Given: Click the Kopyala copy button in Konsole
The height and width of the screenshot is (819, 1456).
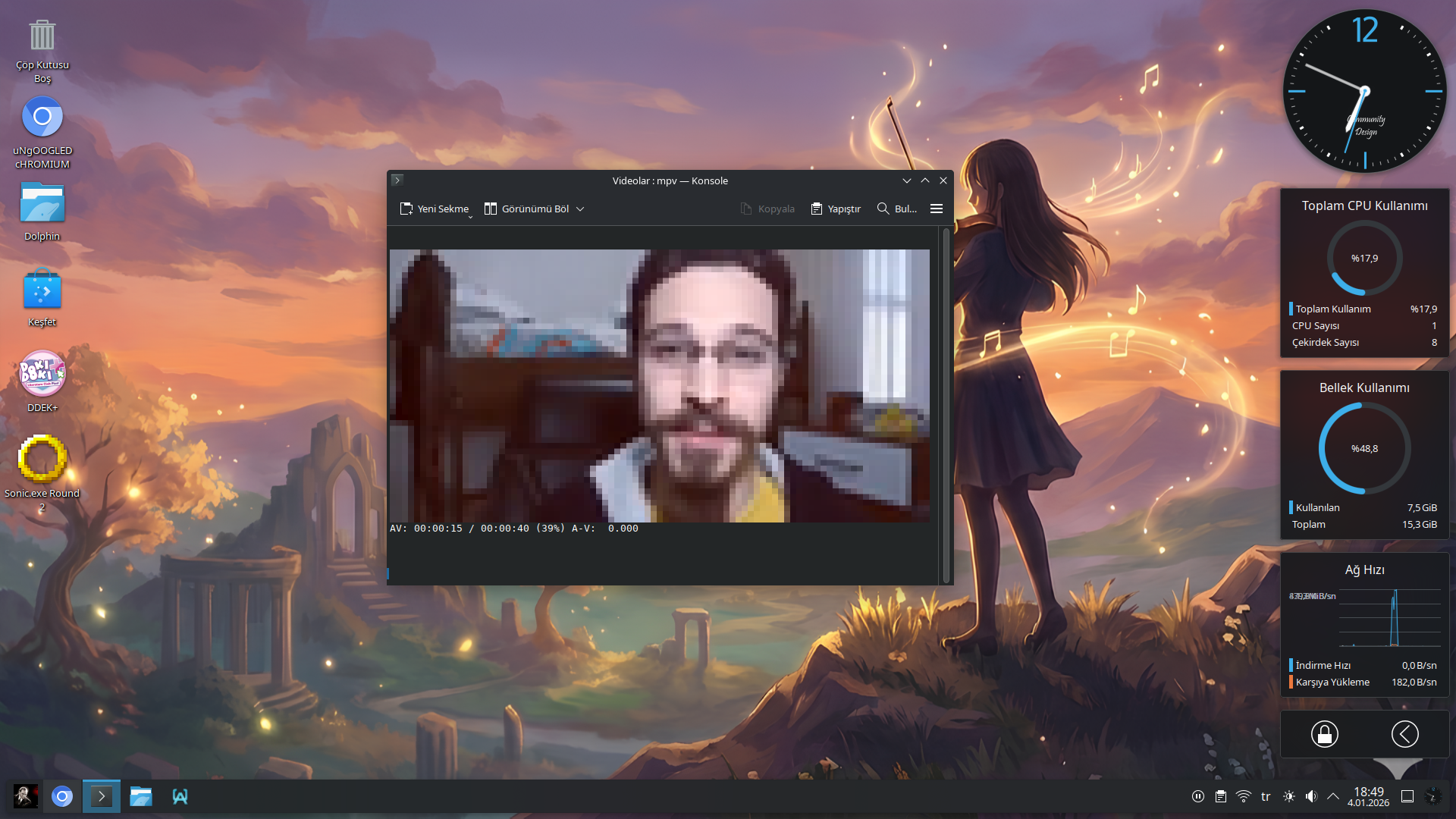Looking at the screenshot, I should pyautogui.click(x=767, y=209).
